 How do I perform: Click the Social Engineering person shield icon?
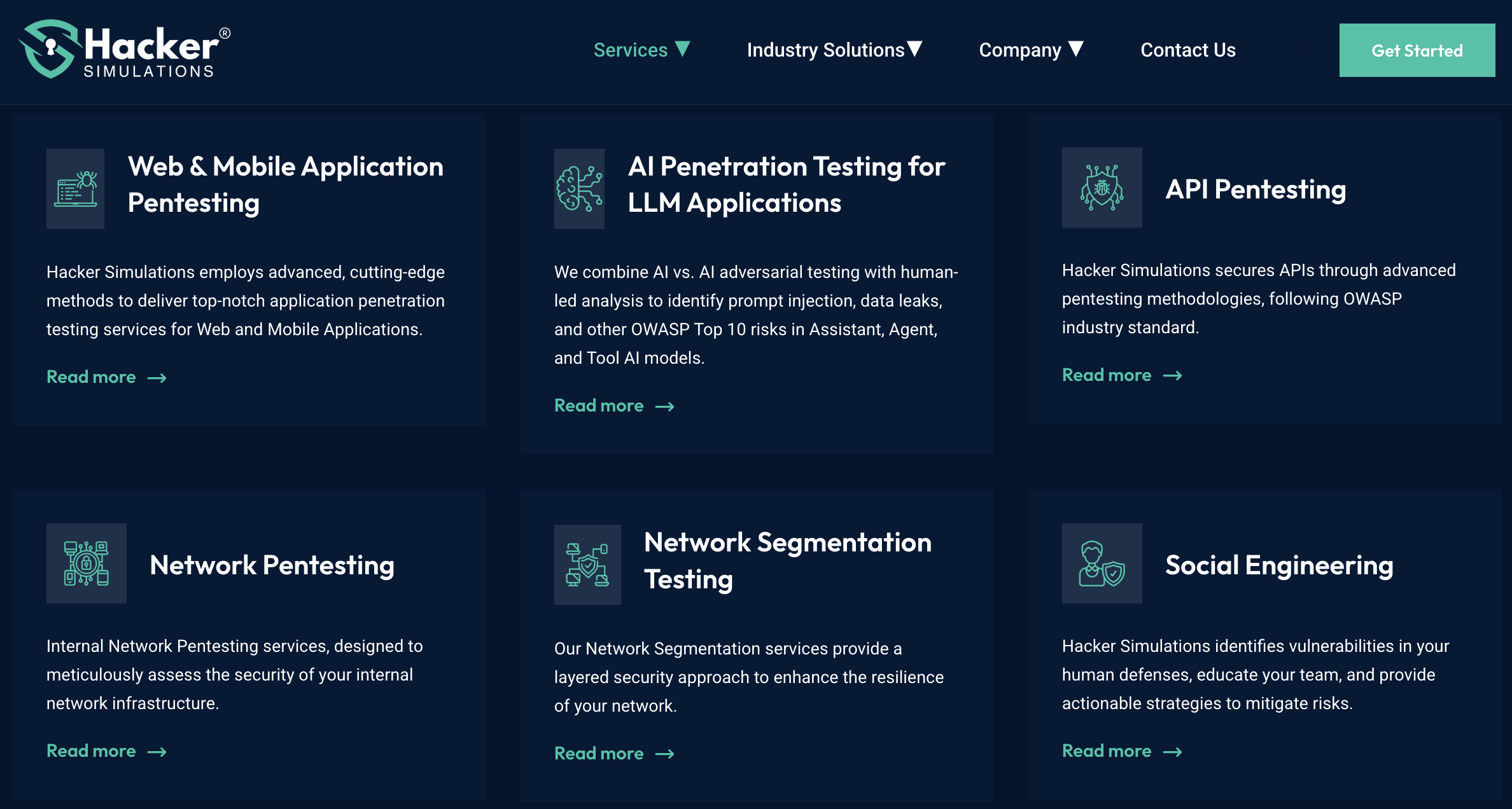(1102, 564)
